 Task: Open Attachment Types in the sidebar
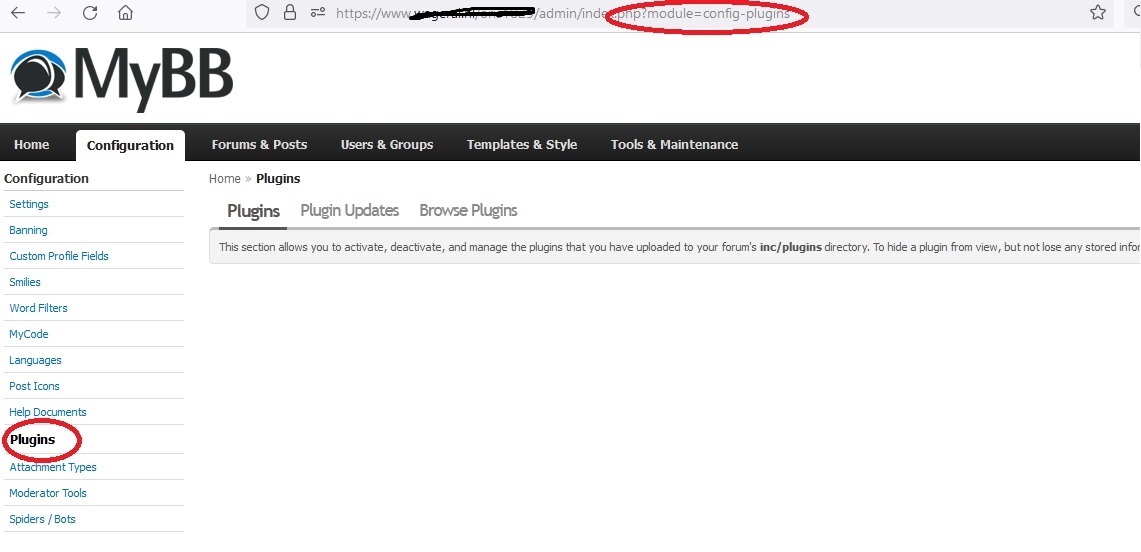pyautogui.click(x=53, y=468)
